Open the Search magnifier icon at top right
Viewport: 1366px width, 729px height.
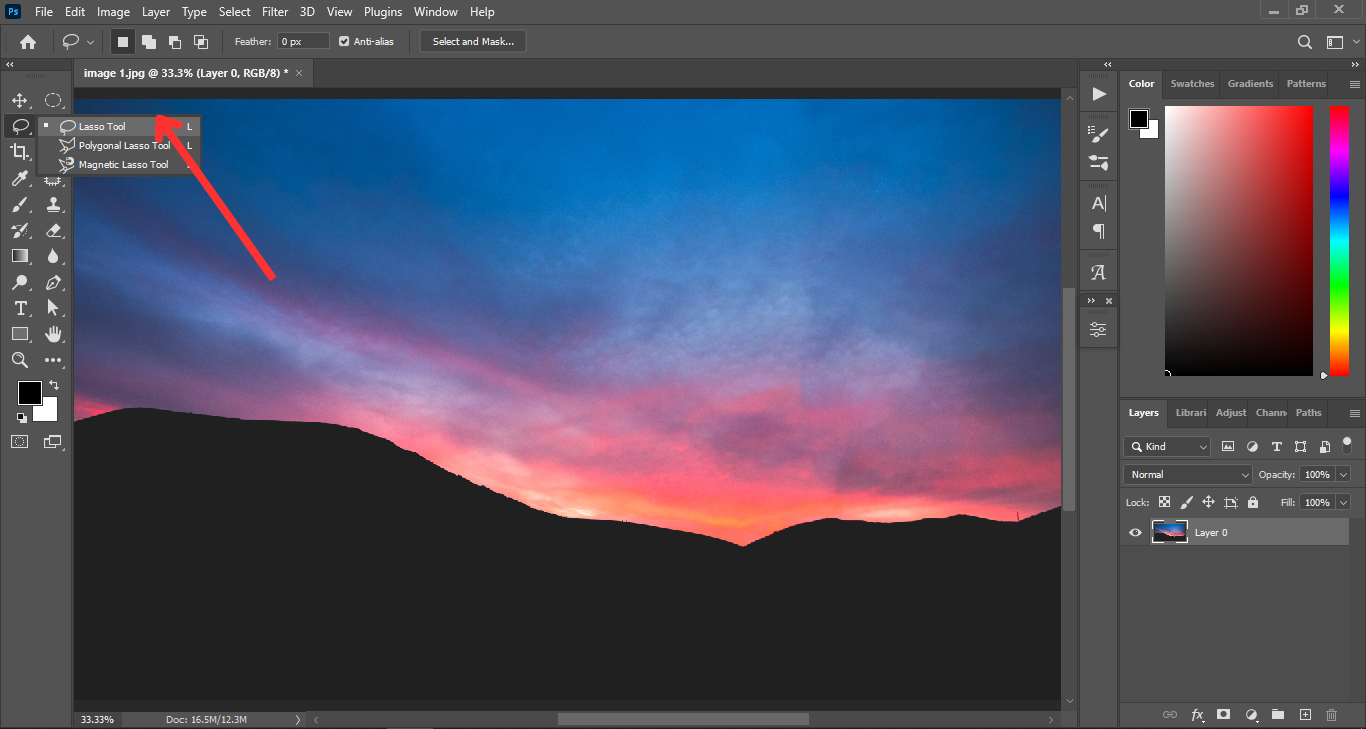tap(1305, 42)
